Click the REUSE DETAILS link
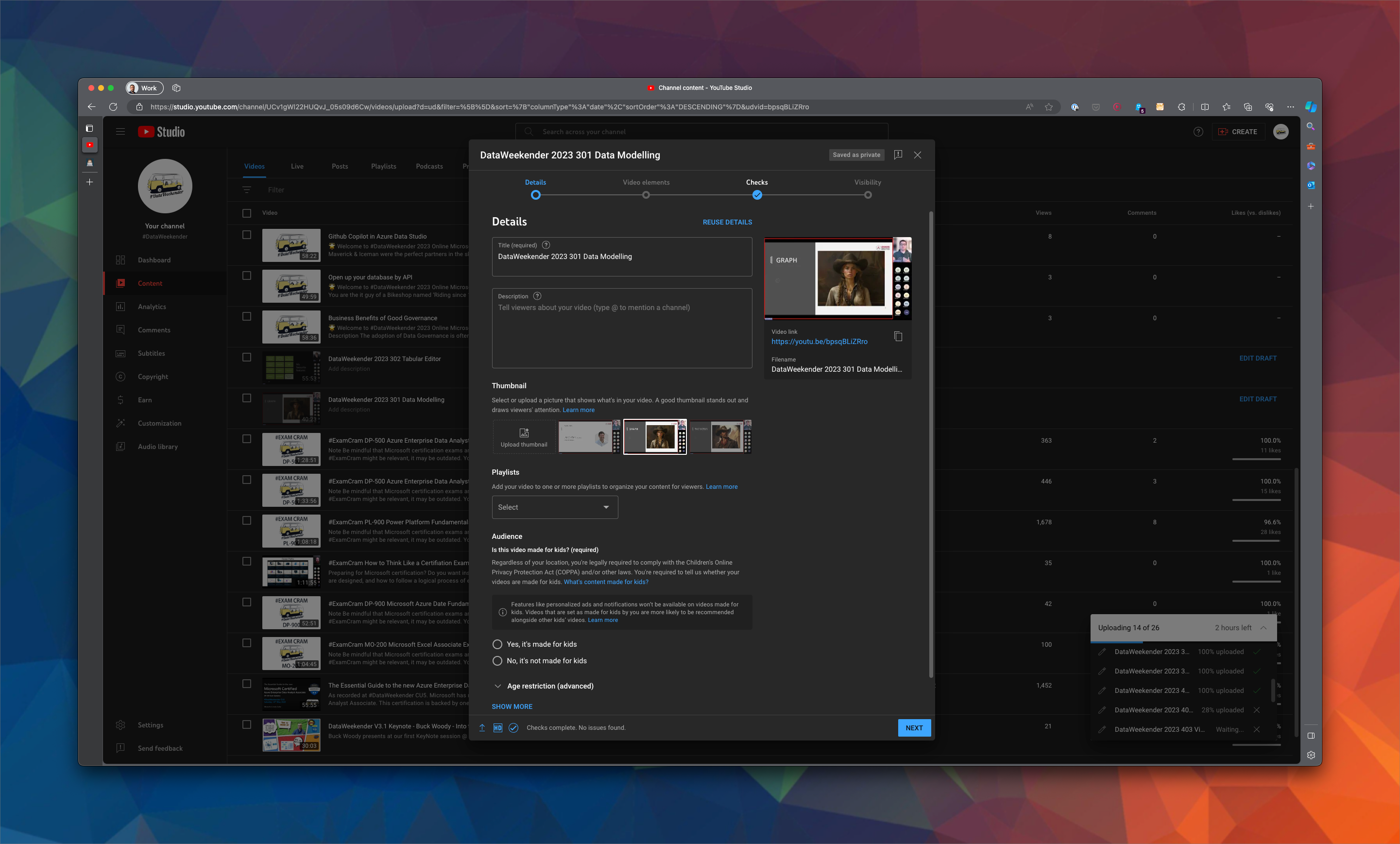 [727, 222]
